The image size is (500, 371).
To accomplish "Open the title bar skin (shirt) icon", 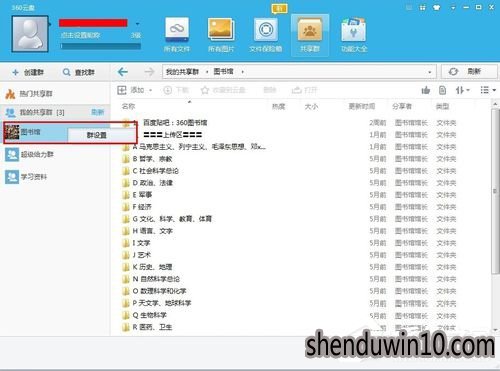I will (436, 7).
